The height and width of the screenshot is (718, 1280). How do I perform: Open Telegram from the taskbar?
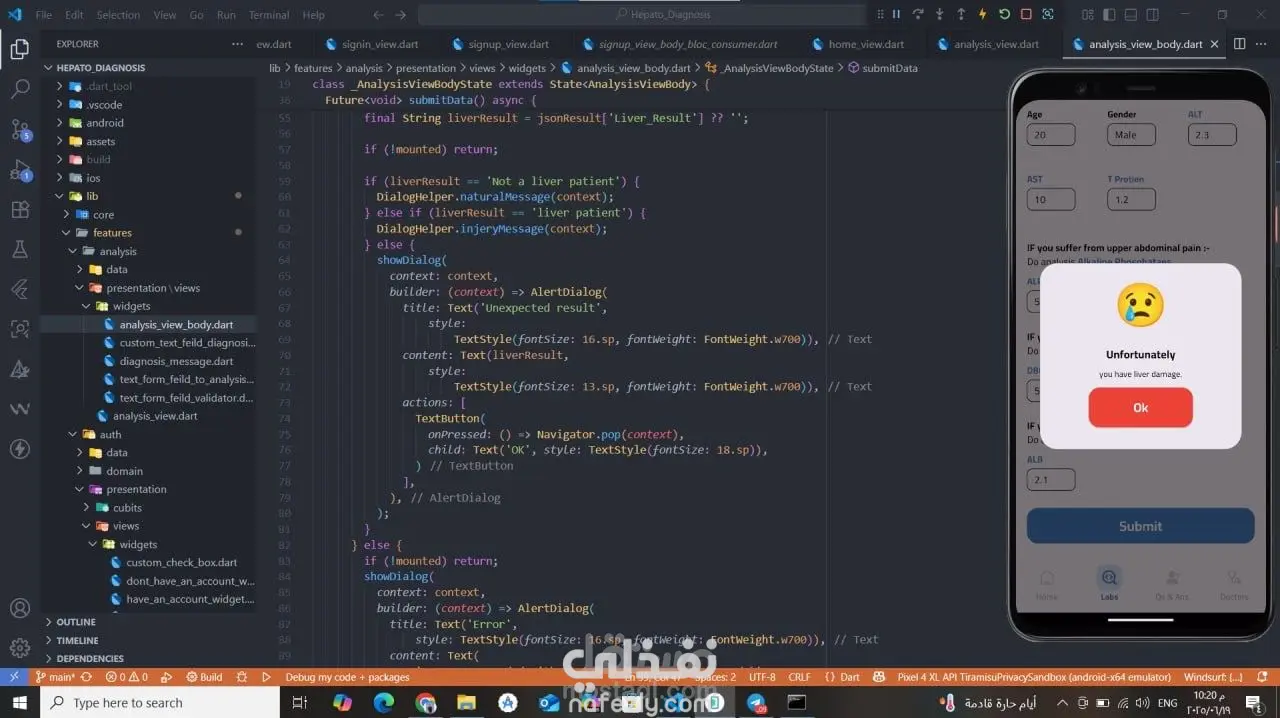click(756, 703)
